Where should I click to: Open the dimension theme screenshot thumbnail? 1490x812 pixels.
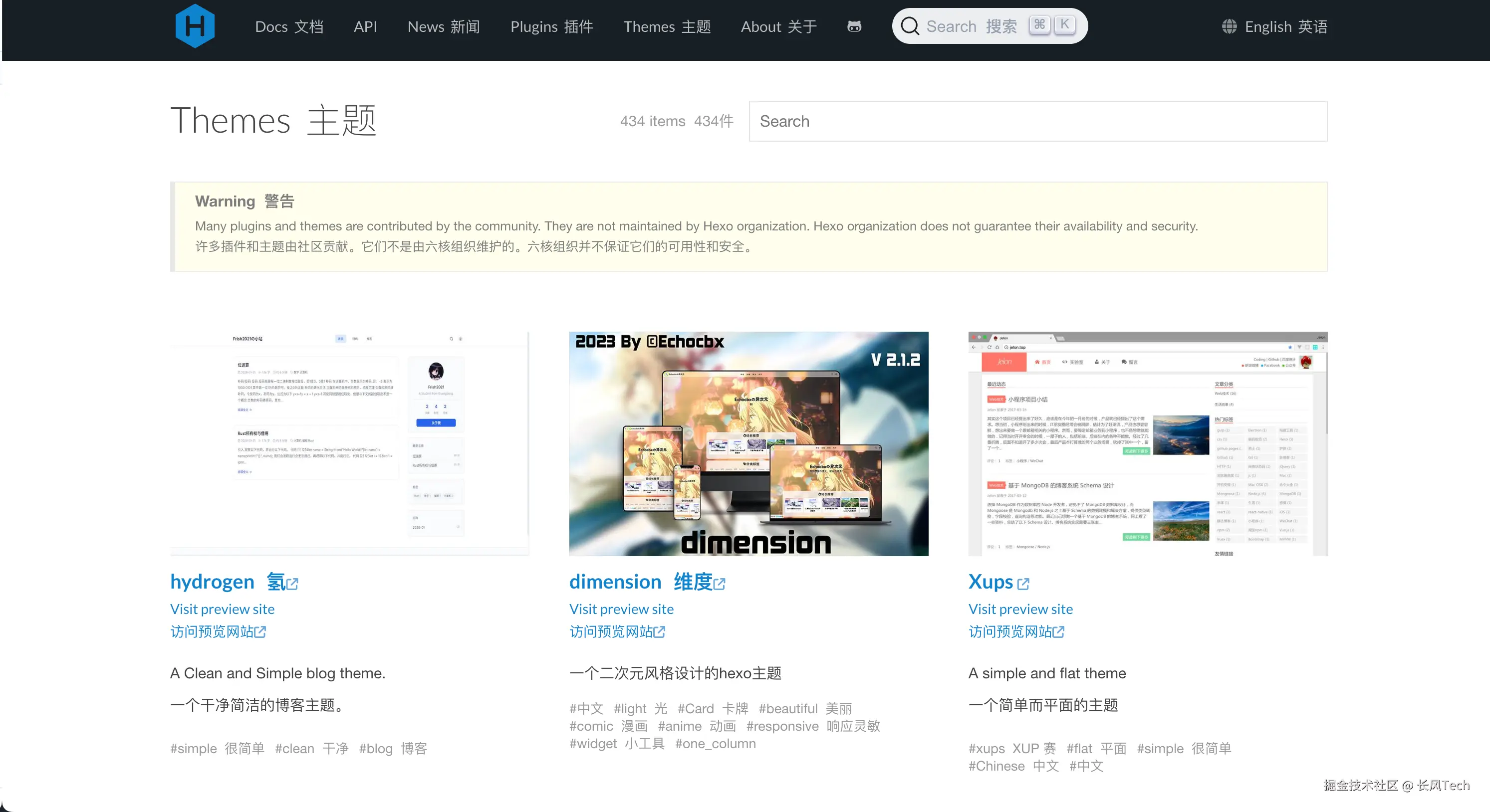(748, 443)
